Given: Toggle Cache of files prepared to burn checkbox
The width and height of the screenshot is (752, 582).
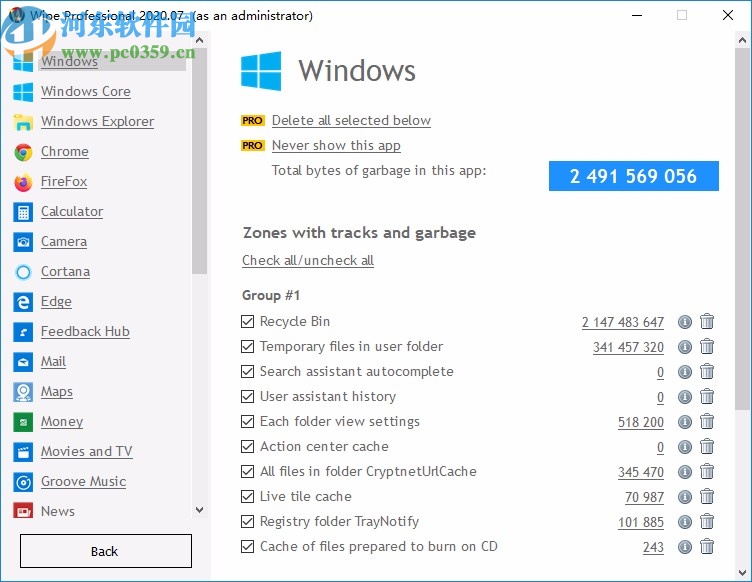Looking at the screenshot, I should (247, 547).
